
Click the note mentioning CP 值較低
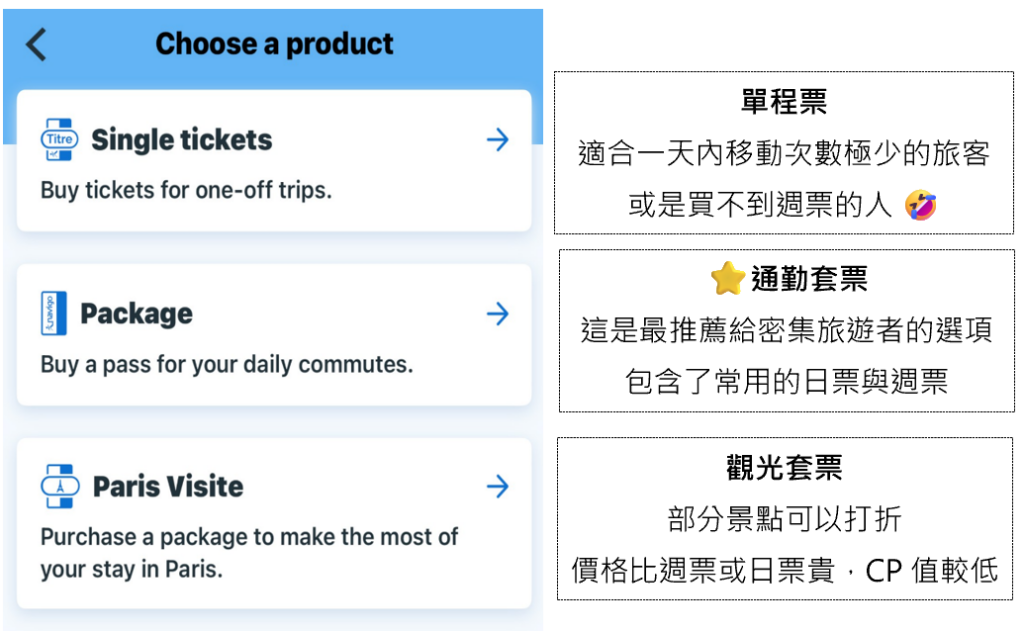pyautogui.click(x=785, y=570)
